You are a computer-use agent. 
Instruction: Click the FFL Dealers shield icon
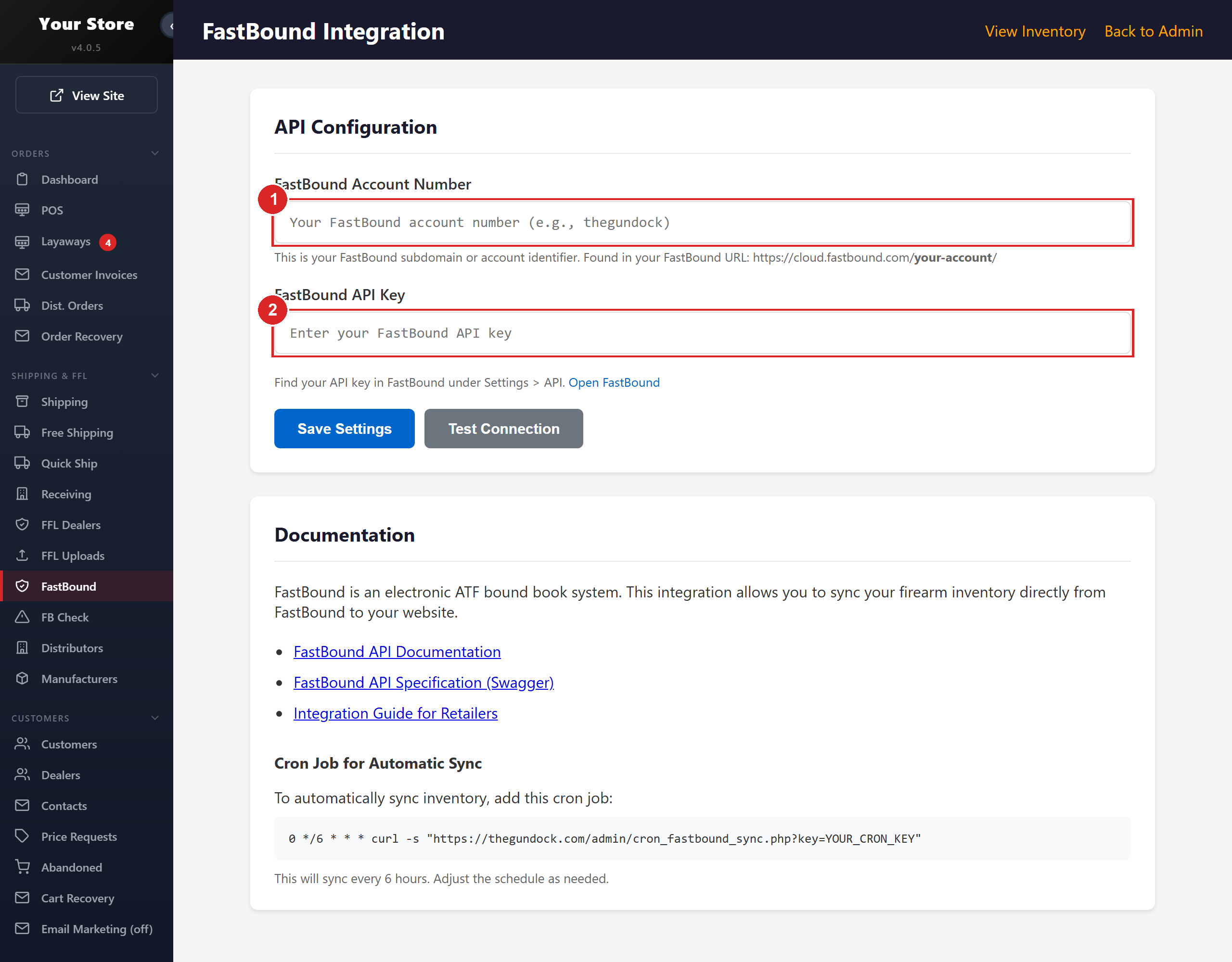coord(22,524)
